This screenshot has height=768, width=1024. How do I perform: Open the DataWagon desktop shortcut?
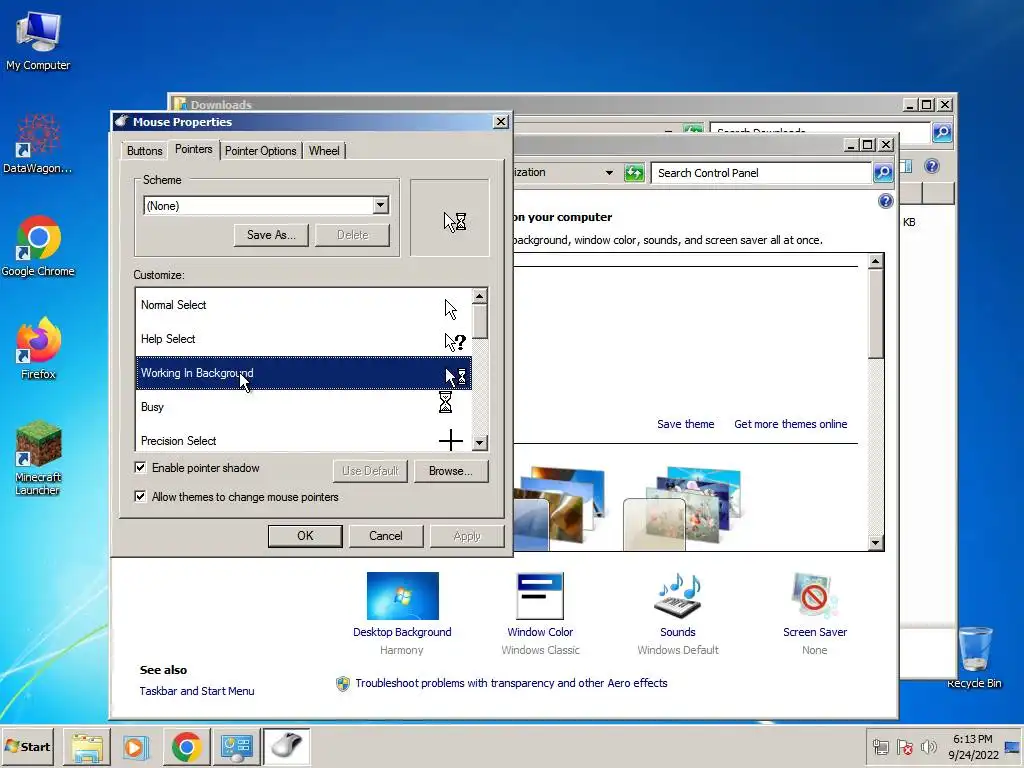[38, 144]
